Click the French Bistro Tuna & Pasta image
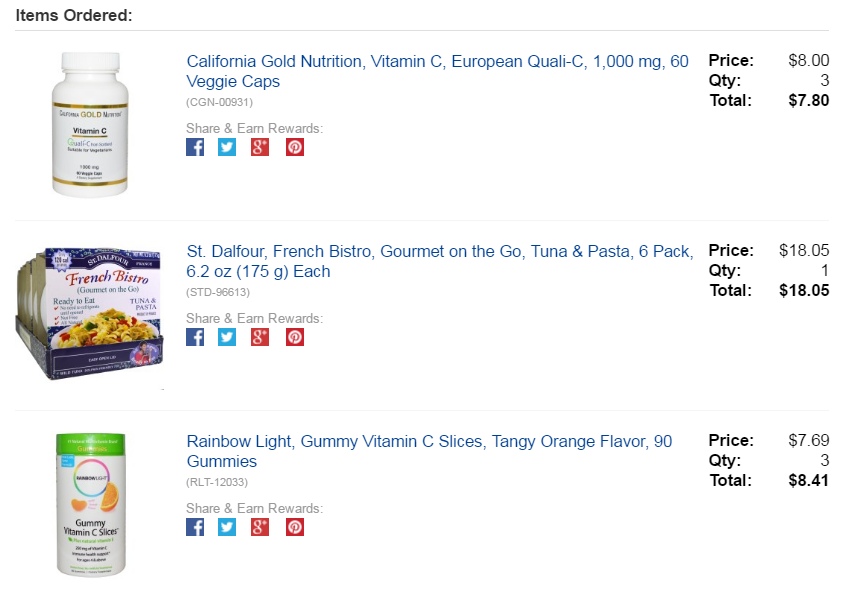Viewport: 861px width, 595px height. (x=90, y=314)
